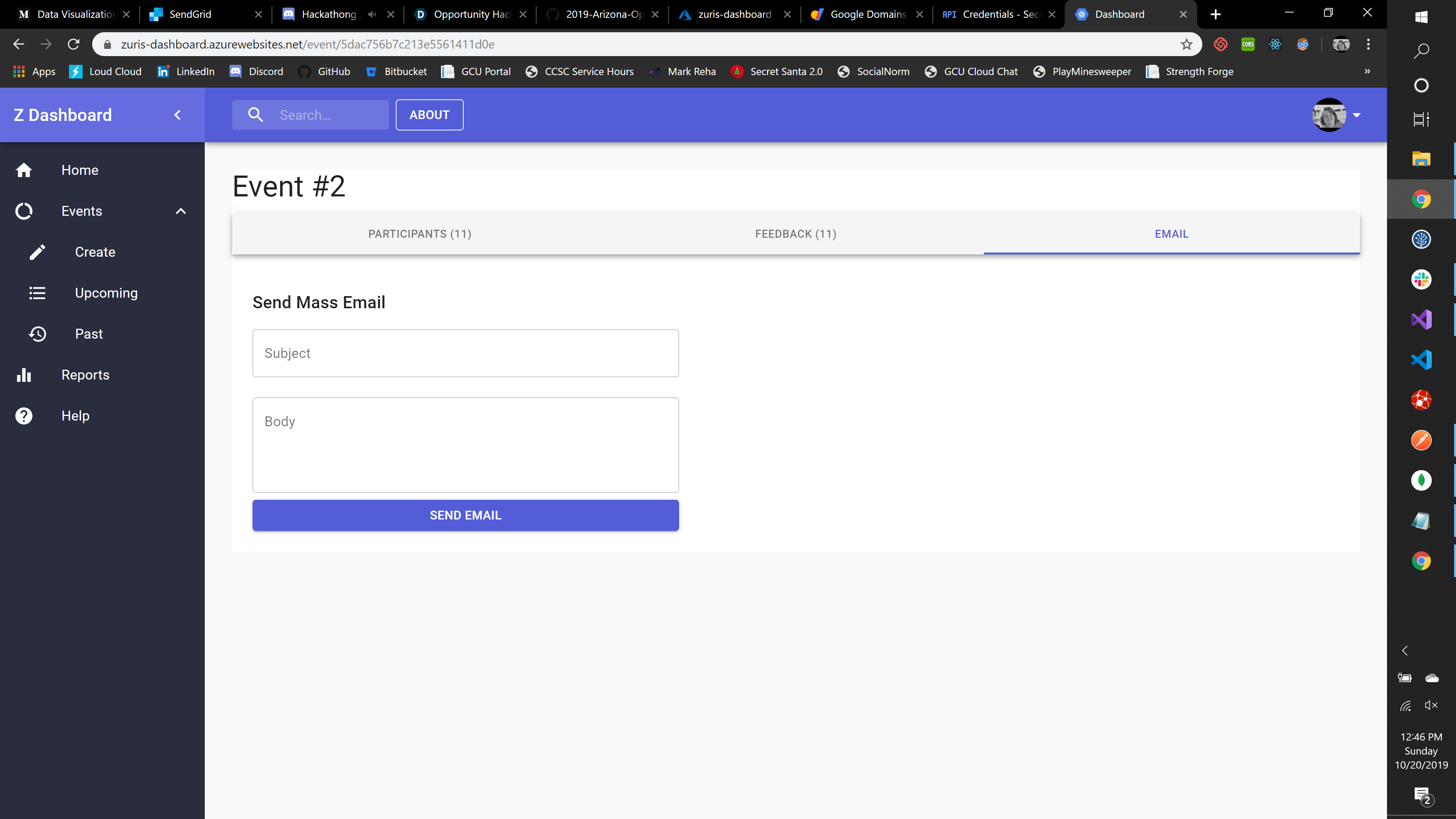Click the Create pencil icon

[37, 252]
